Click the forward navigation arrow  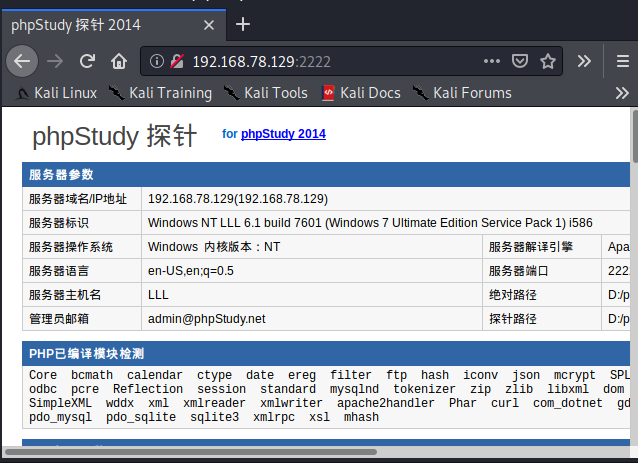(55, 61)
